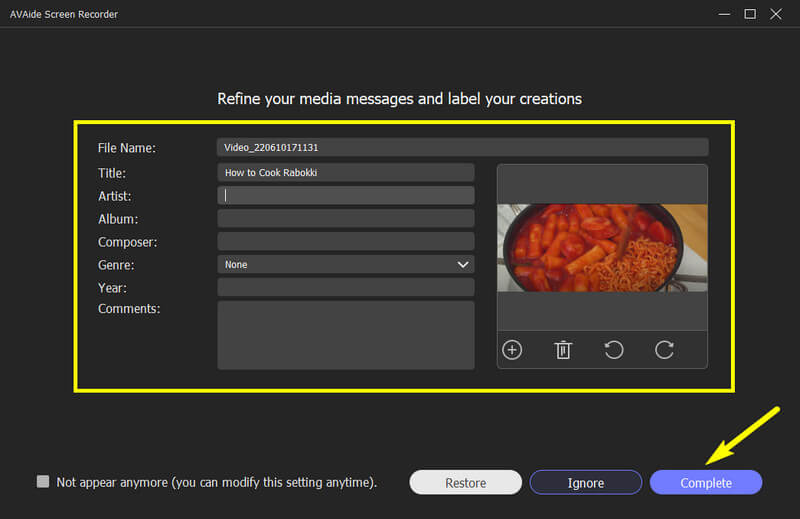Screen dimensions: 800x519
Task: Click the add cover image plus icon
Action: (x=512, y=350)
